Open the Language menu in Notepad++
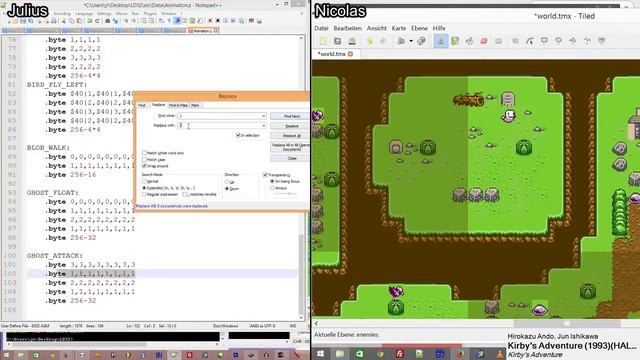Image resolution: width=640 pixels, height=360 pixels. click(84, 13)
